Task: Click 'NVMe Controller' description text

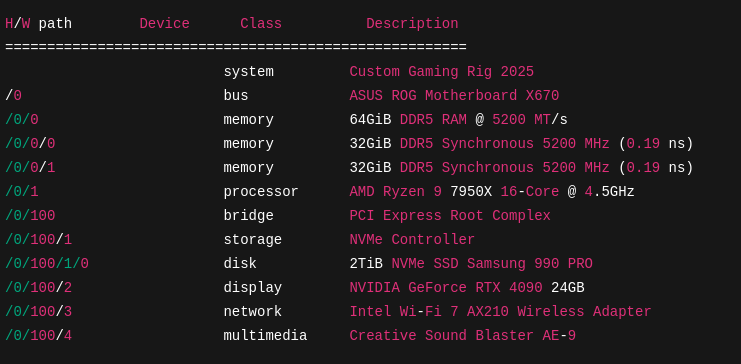Action: [412, 240]
